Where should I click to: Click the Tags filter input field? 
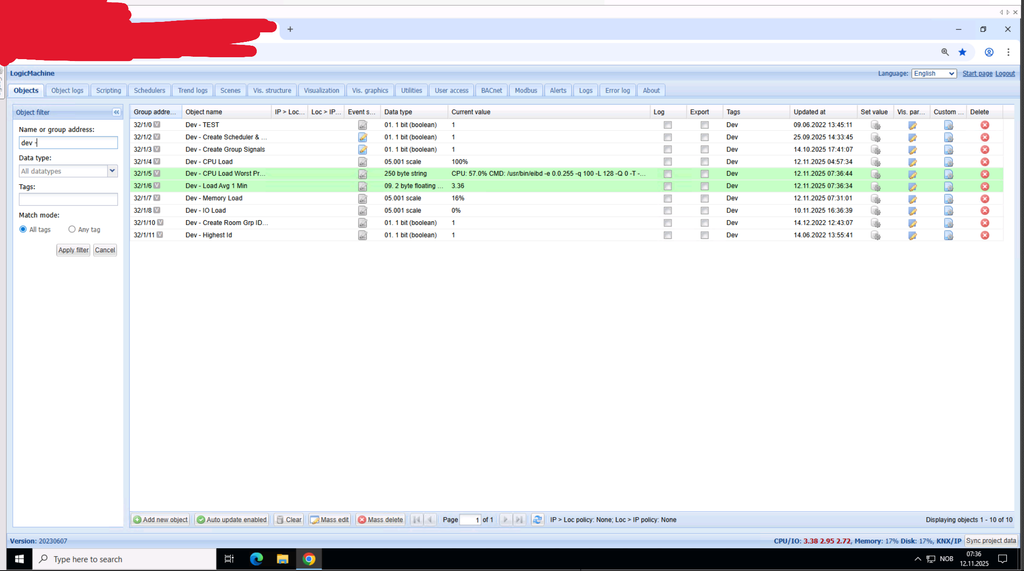point(68,199)
